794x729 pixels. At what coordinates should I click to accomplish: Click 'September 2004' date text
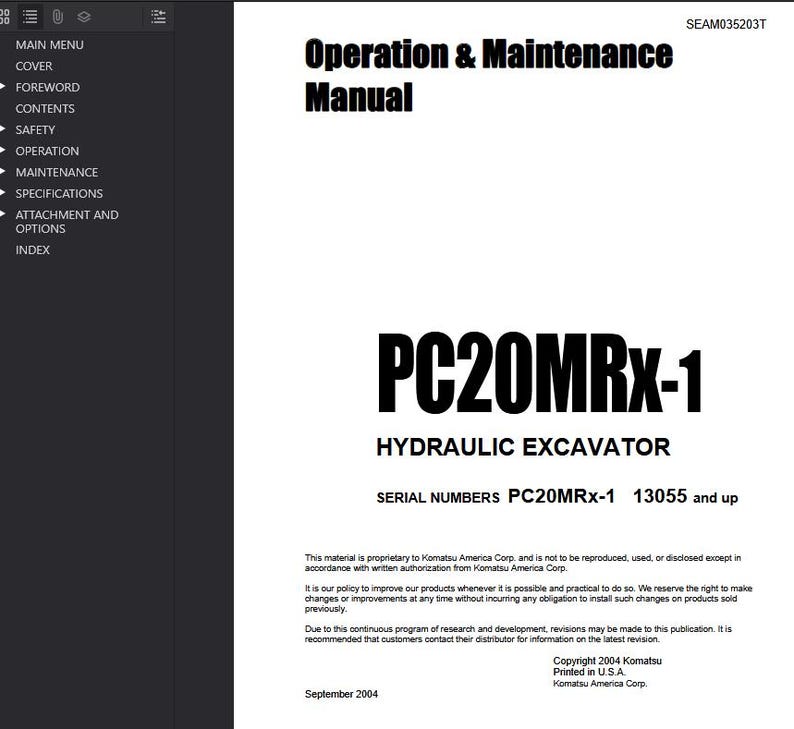point(341,694)
